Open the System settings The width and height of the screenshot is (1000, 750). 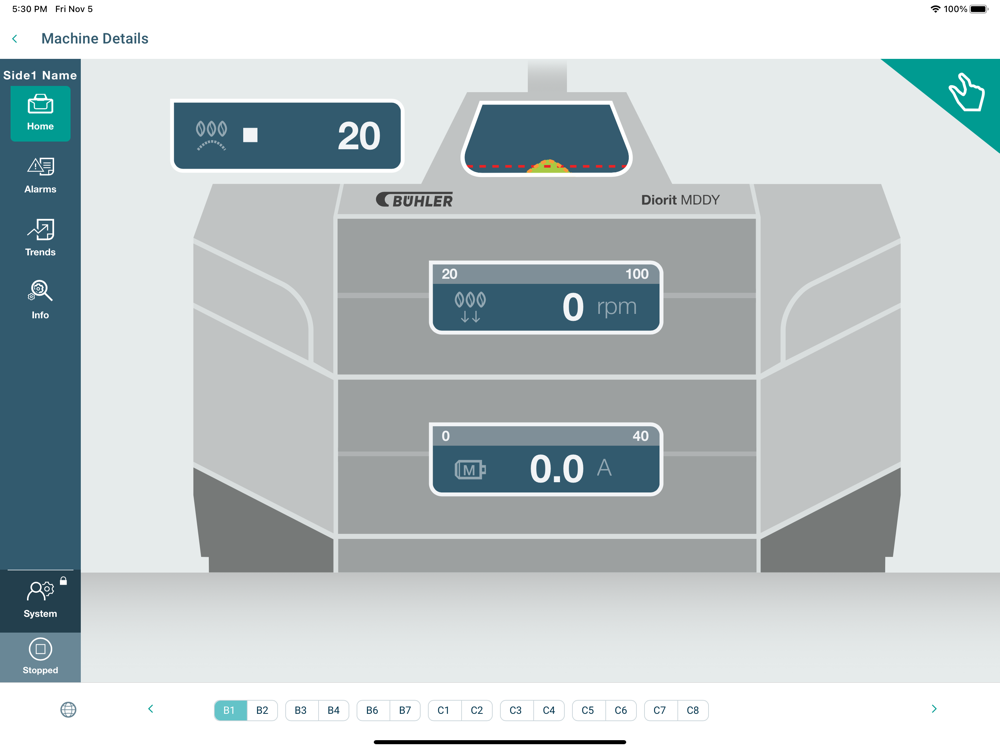pyautogui.click(x=40, y=599)
